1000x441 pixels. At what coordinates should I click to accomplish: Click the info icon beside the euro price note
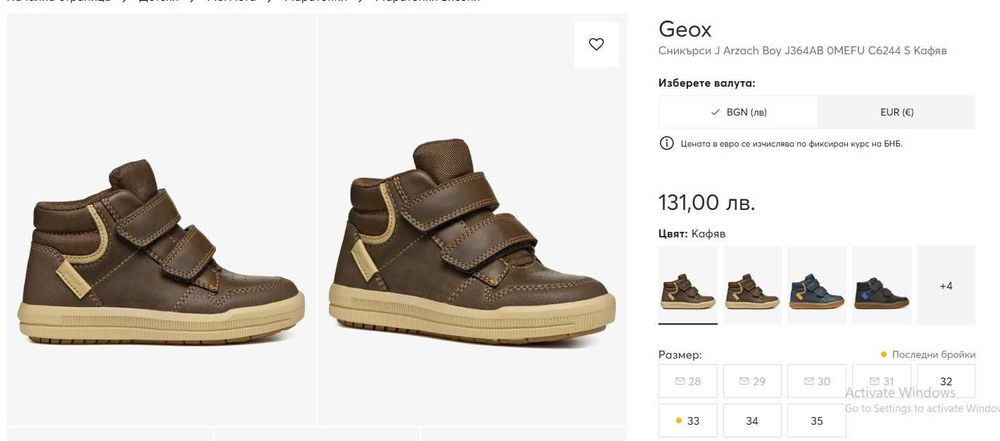click(x=667, y=143)
